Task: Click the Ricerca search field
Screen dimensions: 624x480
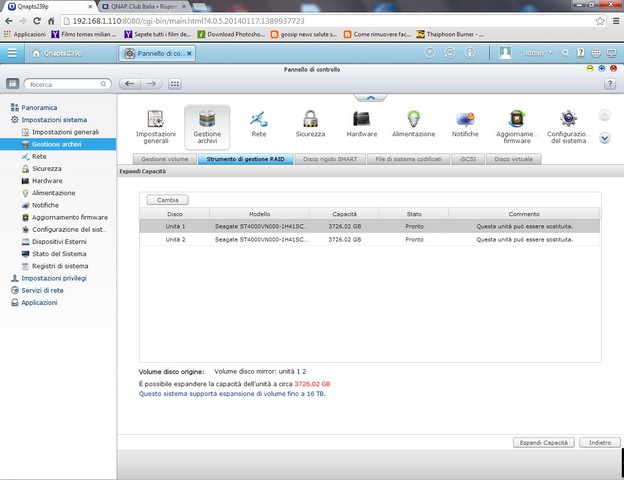Action: coord(62,85)
